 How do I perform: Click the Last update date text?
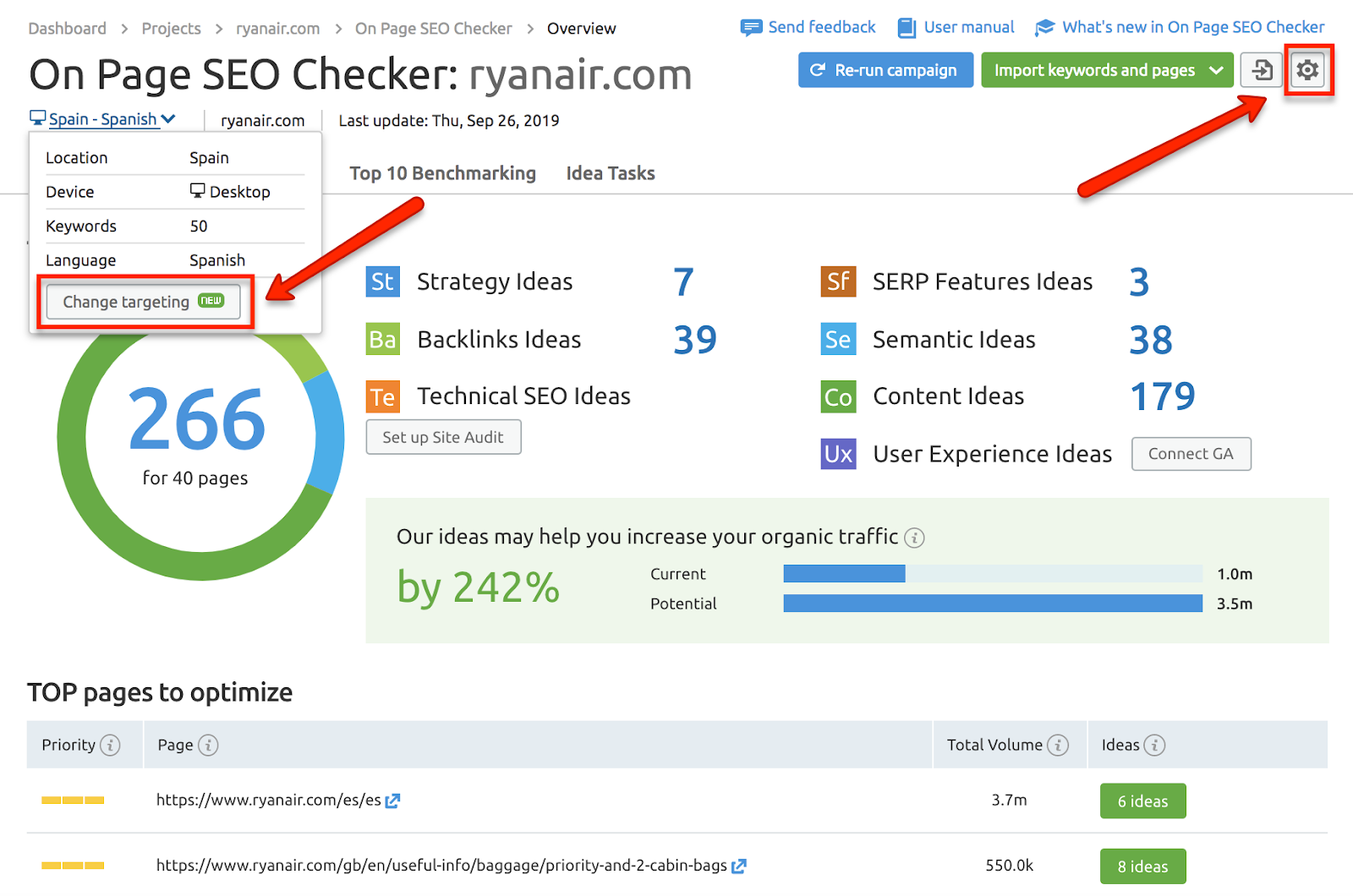pyautogui.click(x=449, y=120)
